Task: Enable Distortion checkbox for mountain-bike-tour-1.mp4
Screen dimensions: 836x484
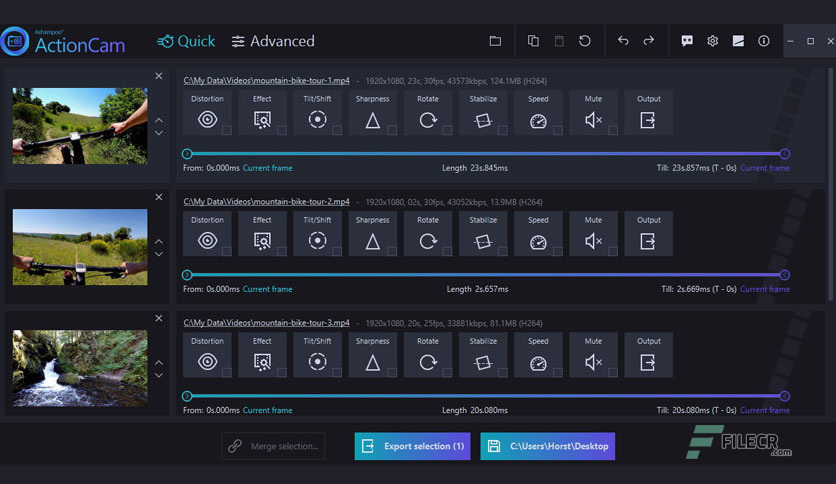Action: pyautogui.click(x=227, y=130)
